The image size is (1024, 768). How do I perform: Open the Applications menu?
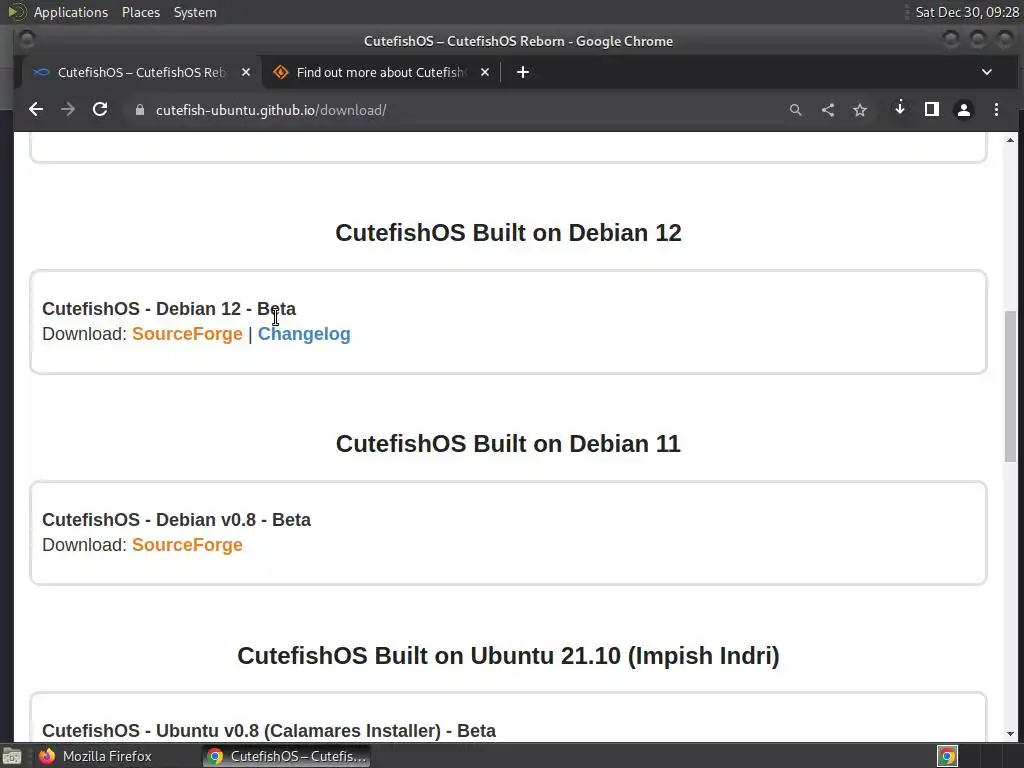click(x=71, y=12)
